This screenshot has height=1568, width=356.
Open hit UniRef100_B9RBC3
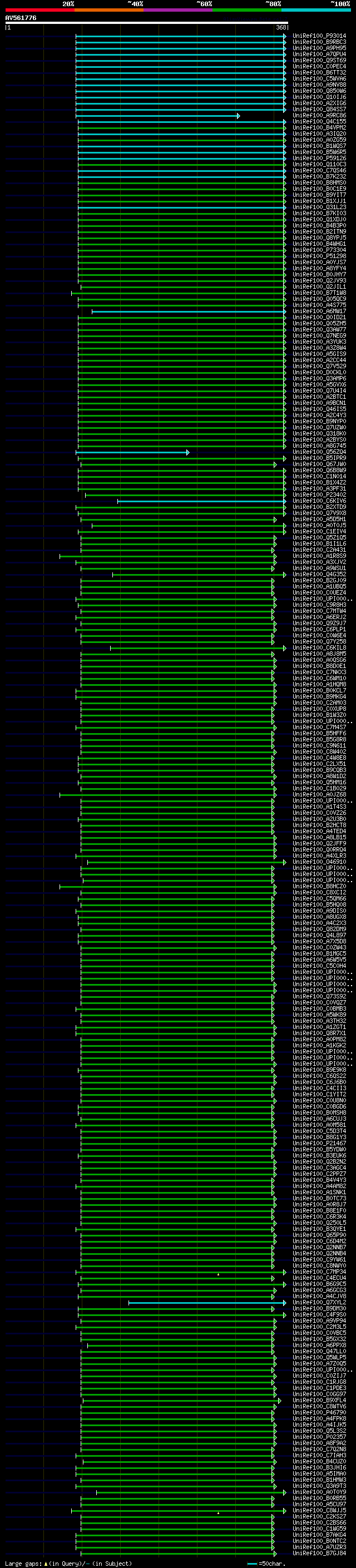[x=319, y=42]
